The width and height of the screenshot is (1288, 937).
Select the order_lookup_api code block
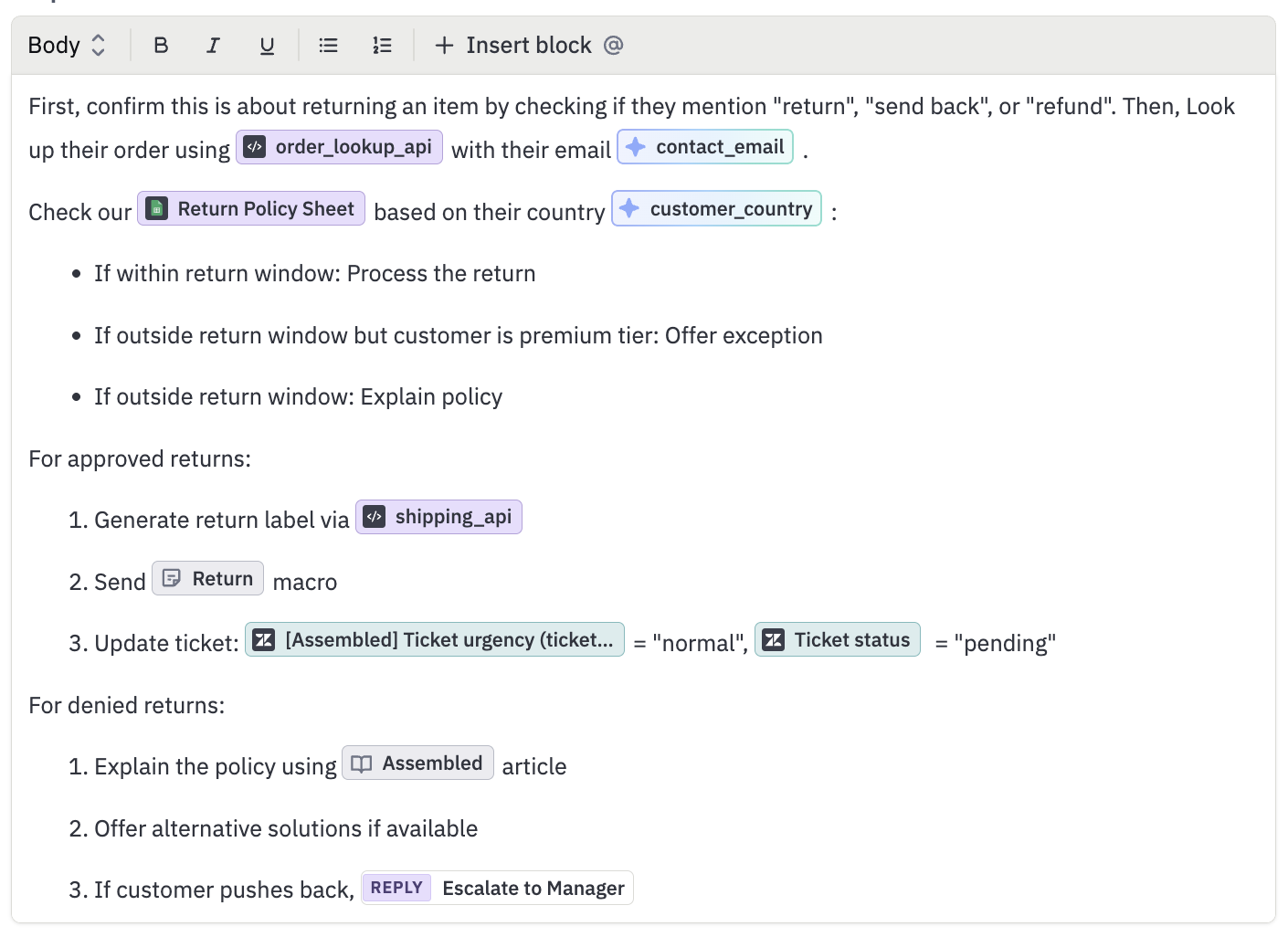point(339,146)
